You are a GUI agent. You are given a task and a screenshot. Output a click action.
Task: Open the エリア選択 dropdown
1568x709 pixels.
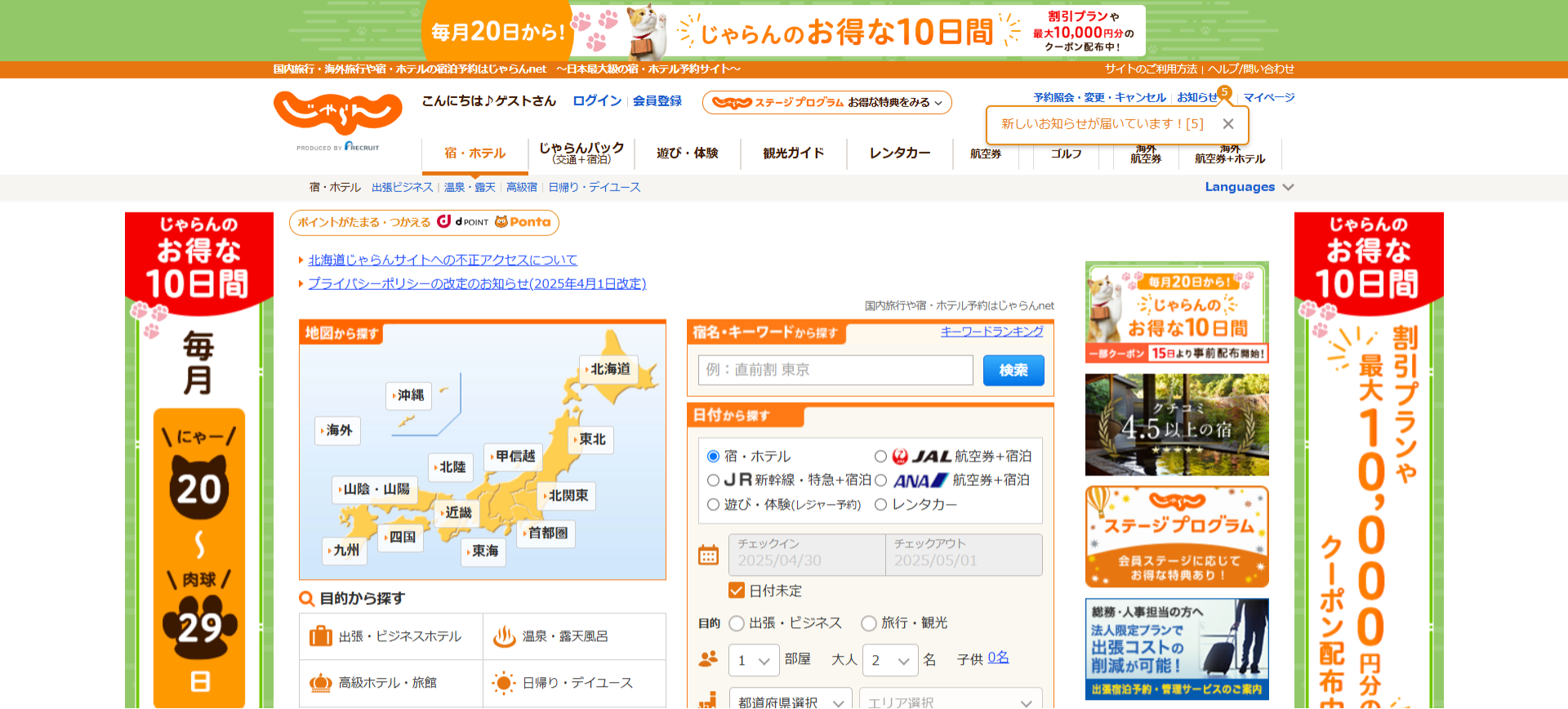950,702
